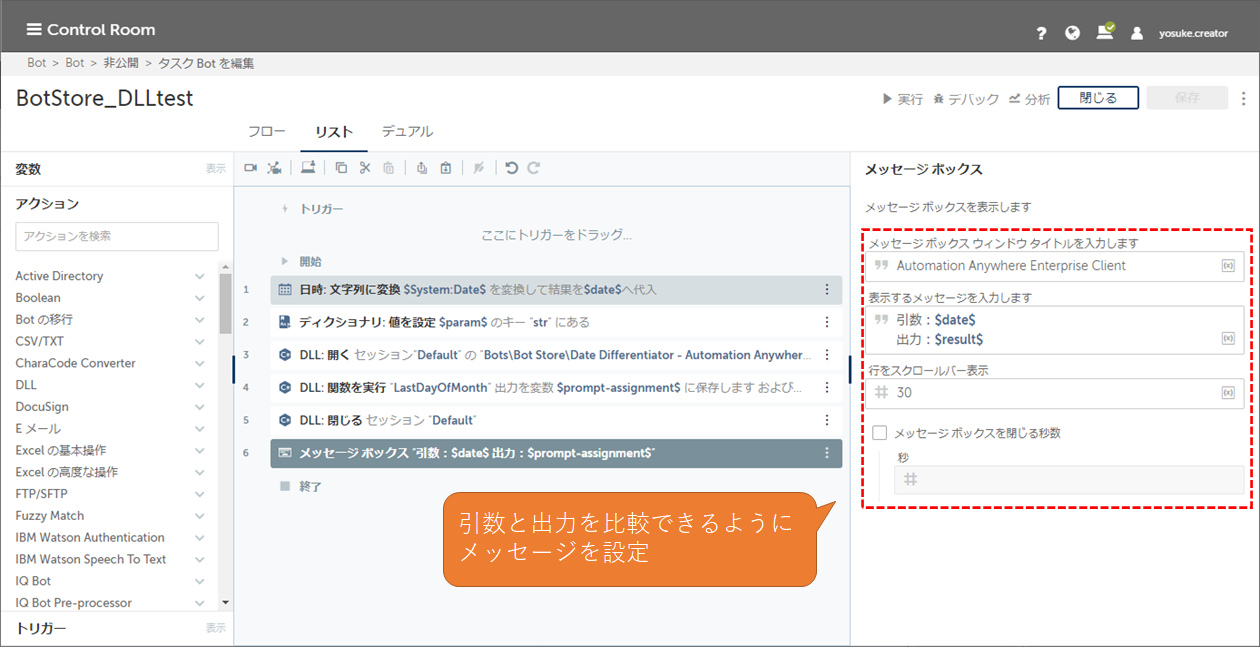This screenshot has height=647, width=1260.
Task: Expand the Bot の移行 action group
Action: point(200,320)
